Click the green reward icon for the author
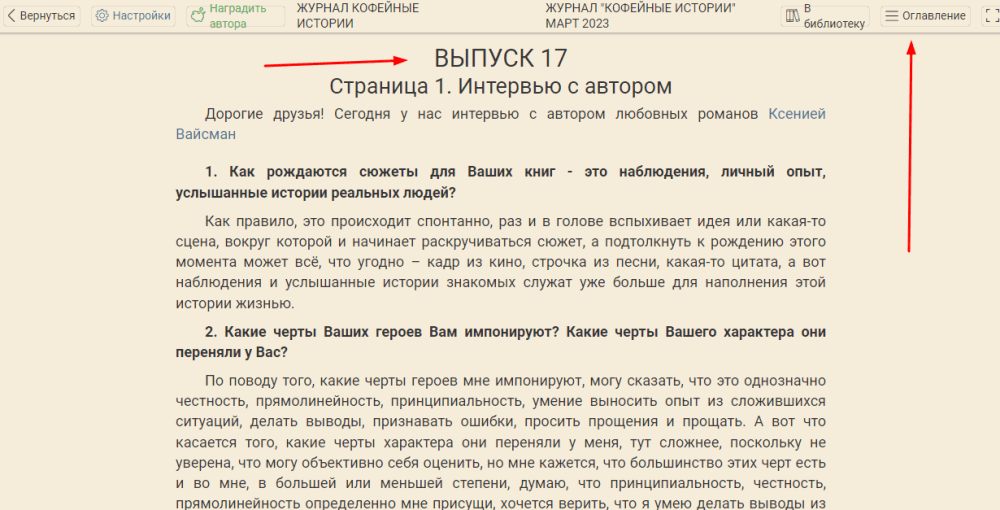 198,16
